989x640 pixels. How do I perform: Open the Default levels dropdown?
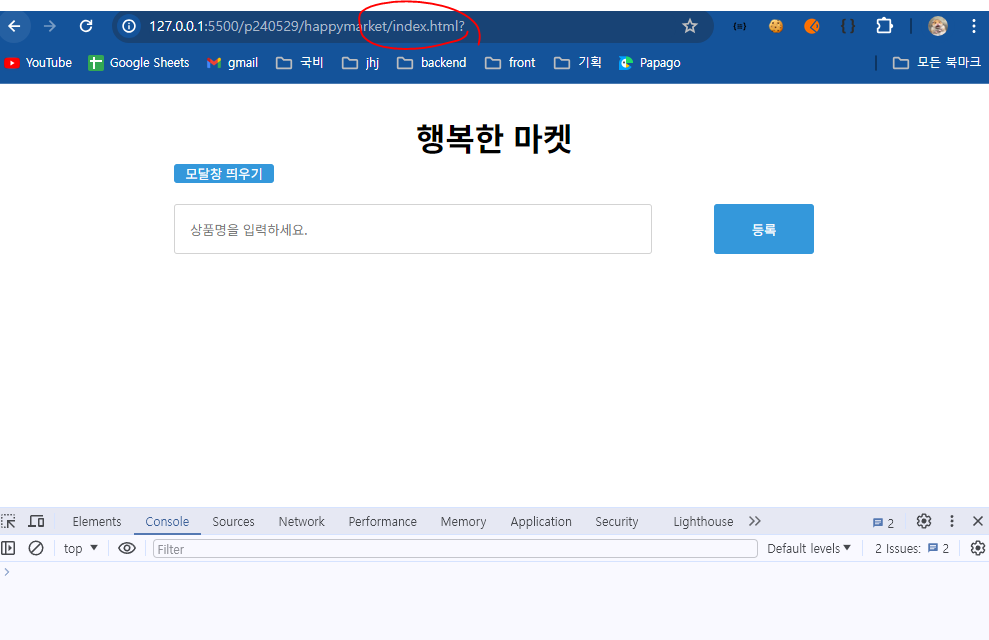coord(809,549)
